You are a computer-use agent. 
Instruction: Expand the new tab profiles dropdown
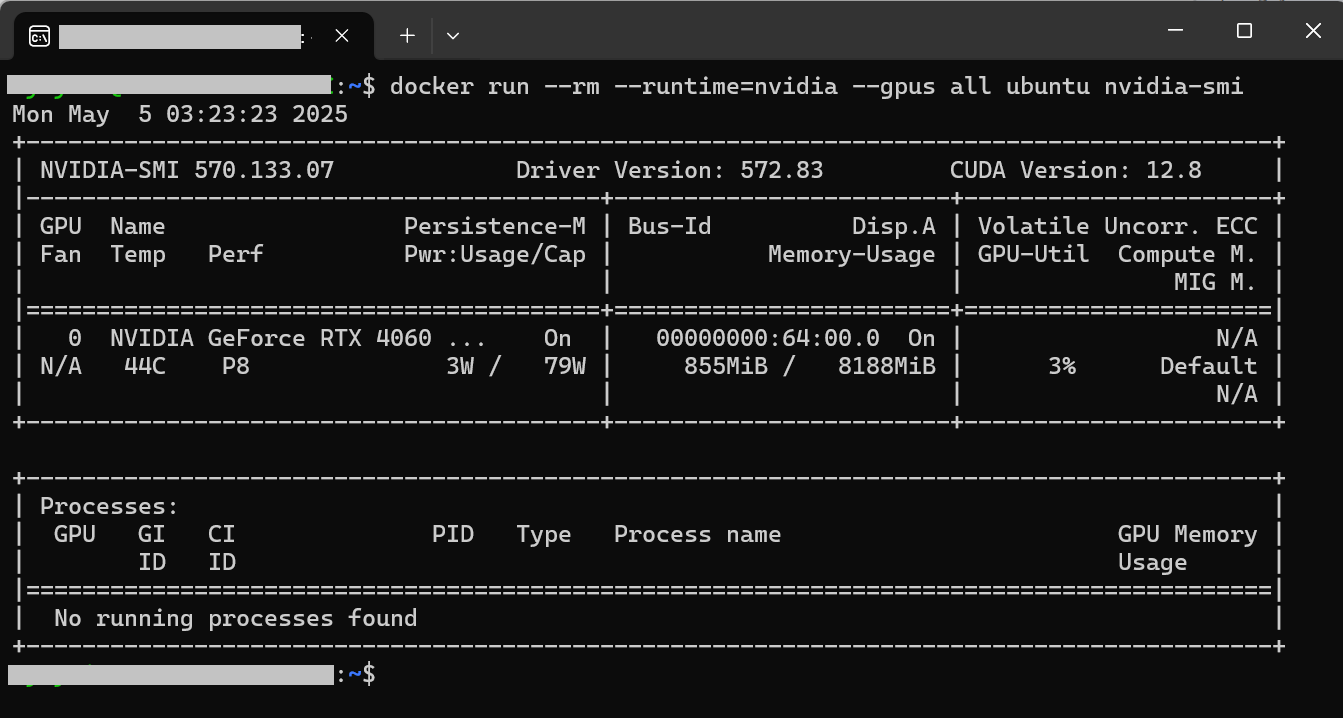[453, 36]
